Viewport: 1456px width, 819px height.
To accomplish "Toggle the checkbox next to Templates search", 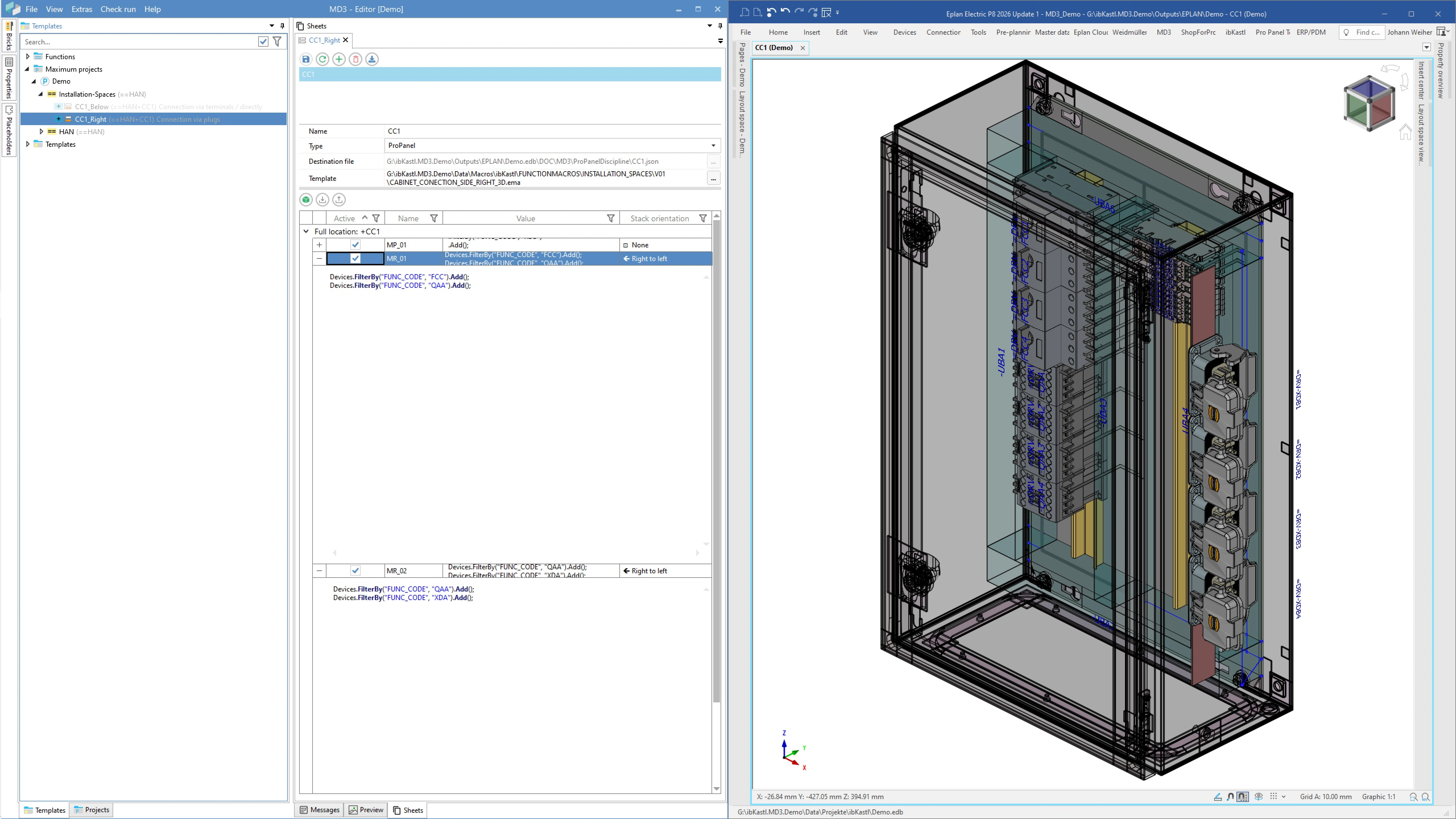I will [x=263, y=41].
